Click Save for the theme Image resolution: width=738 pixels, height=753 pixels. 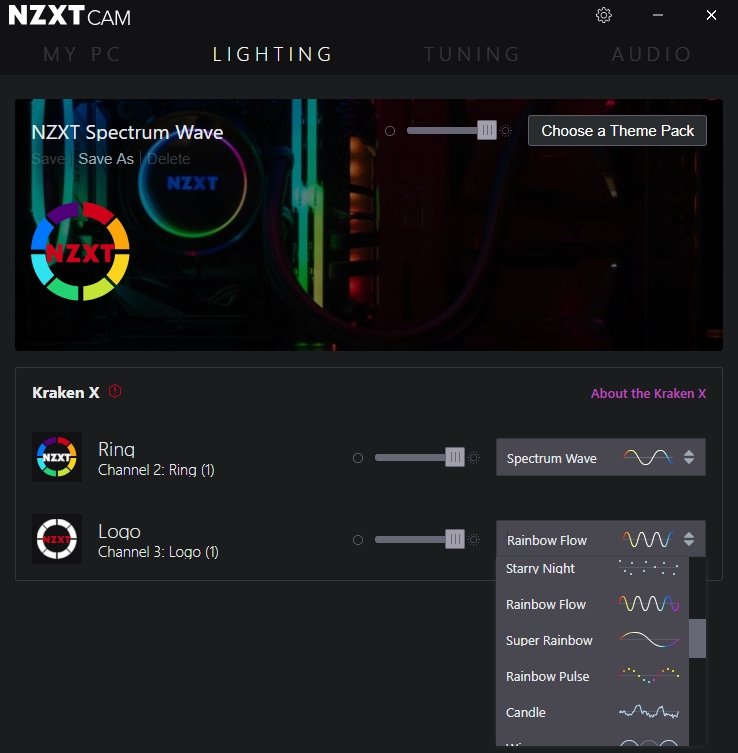coord(48,159)
